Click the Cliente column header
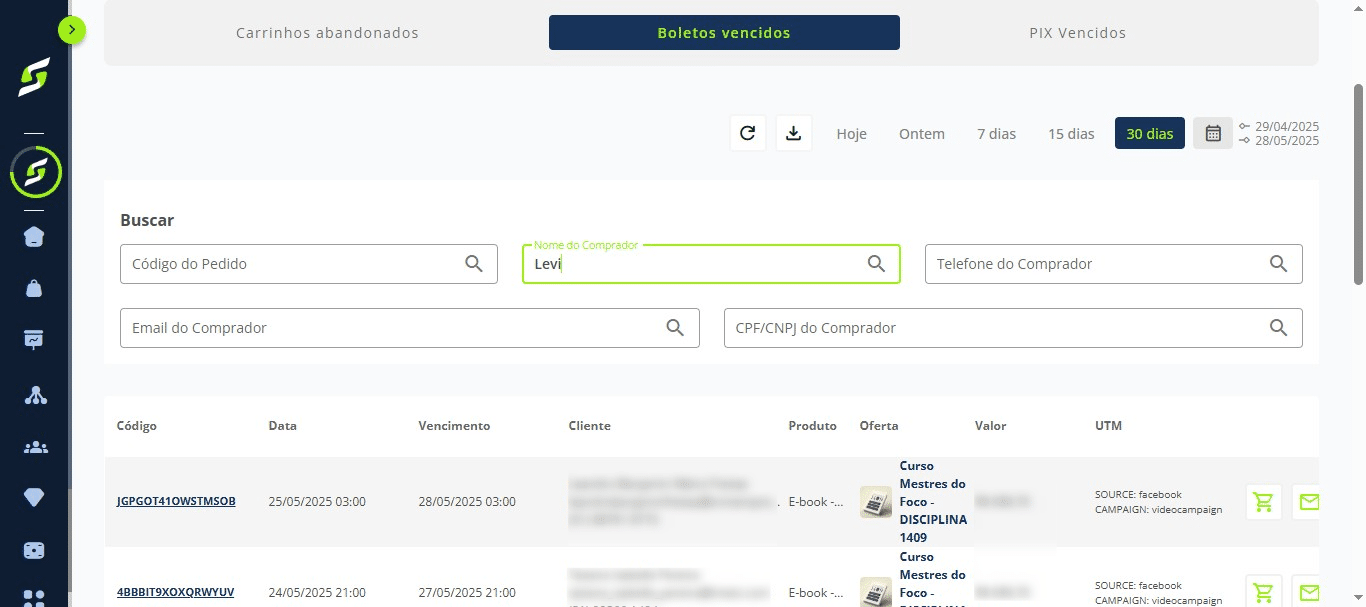The width and height of the screenshot is (1366, 607). click(590, 426)
